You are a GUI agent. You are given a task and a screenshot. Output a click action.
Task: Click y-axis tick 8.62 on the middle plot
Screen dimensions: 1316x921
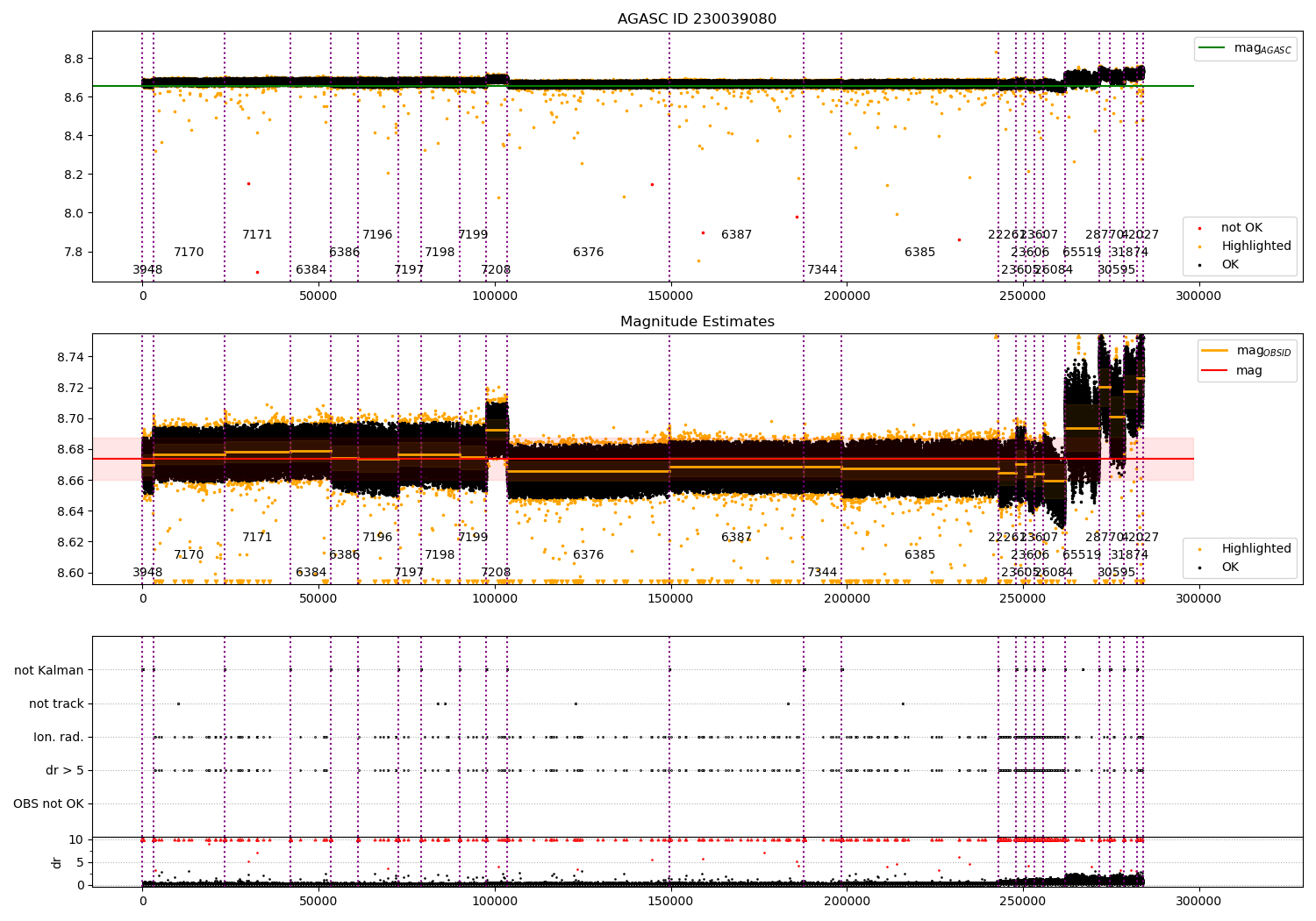click(70, 542)
